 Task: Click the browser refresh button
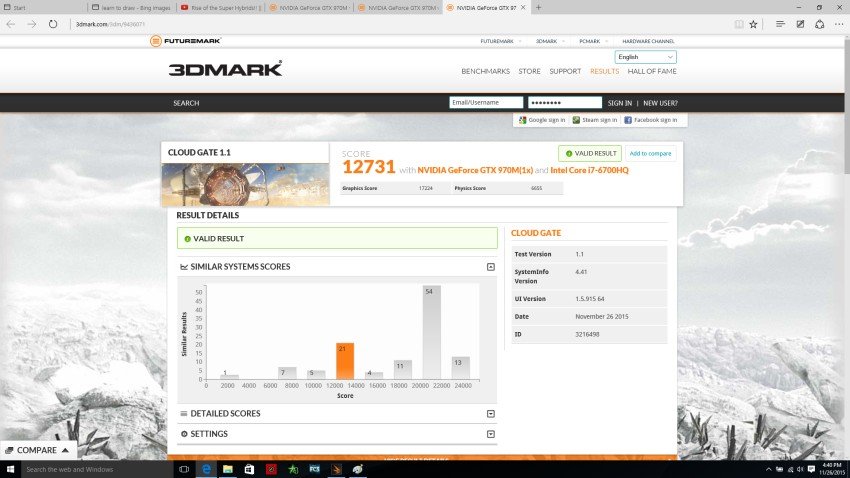pos(54,23)
